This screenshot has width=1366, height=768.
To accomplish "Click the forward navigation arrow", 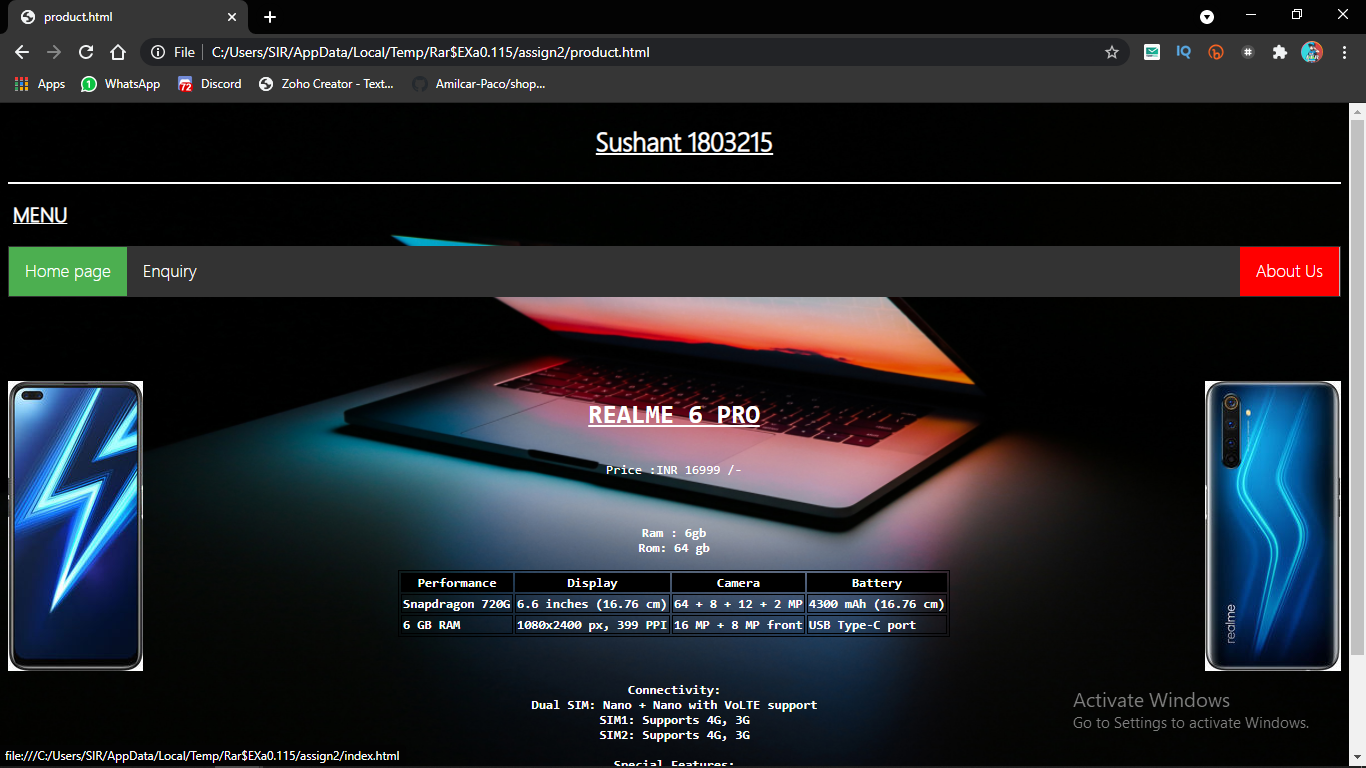I will (x=54, y=52).
